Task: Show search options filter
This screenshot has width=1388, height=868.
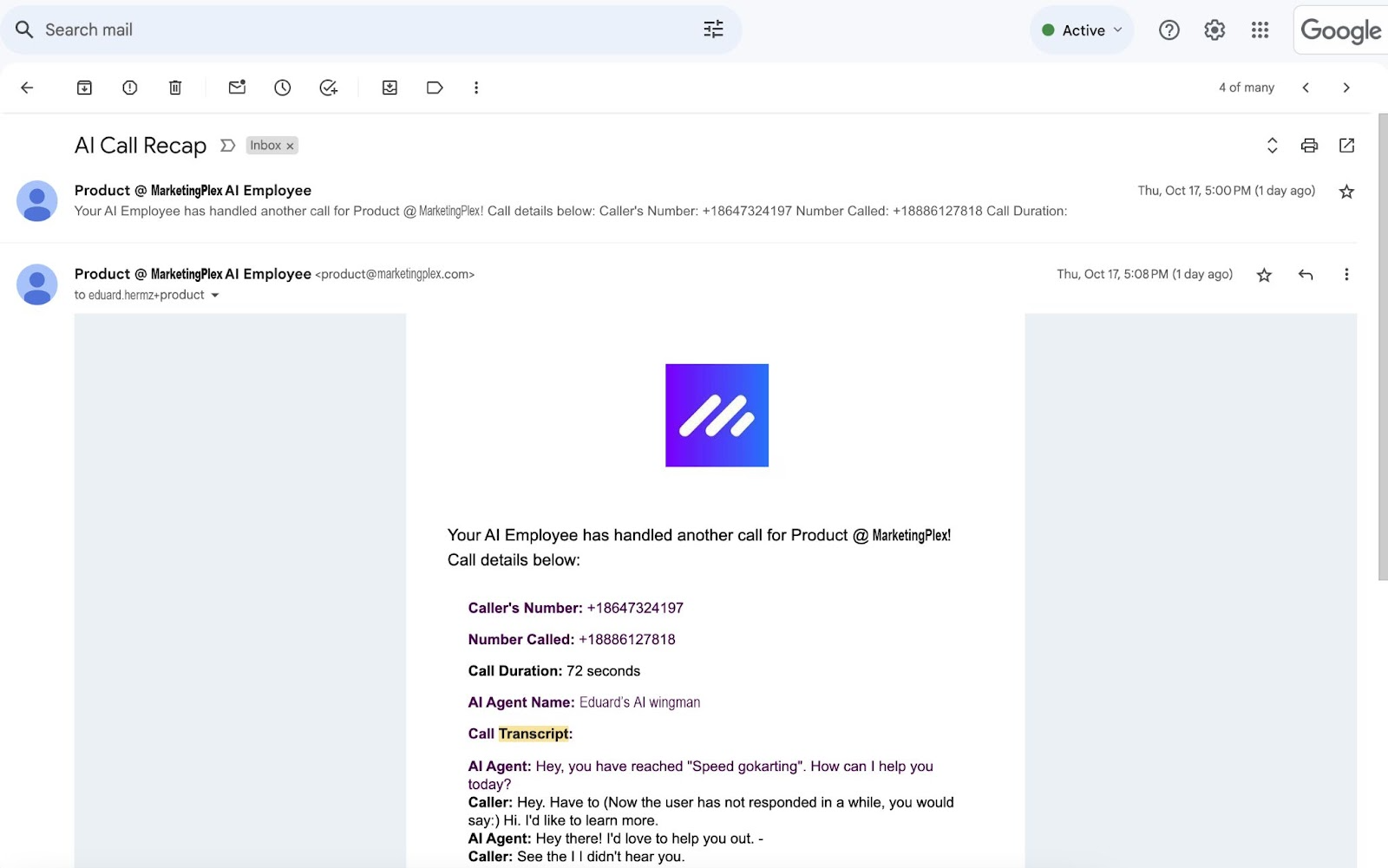Action: coord(713,29)
